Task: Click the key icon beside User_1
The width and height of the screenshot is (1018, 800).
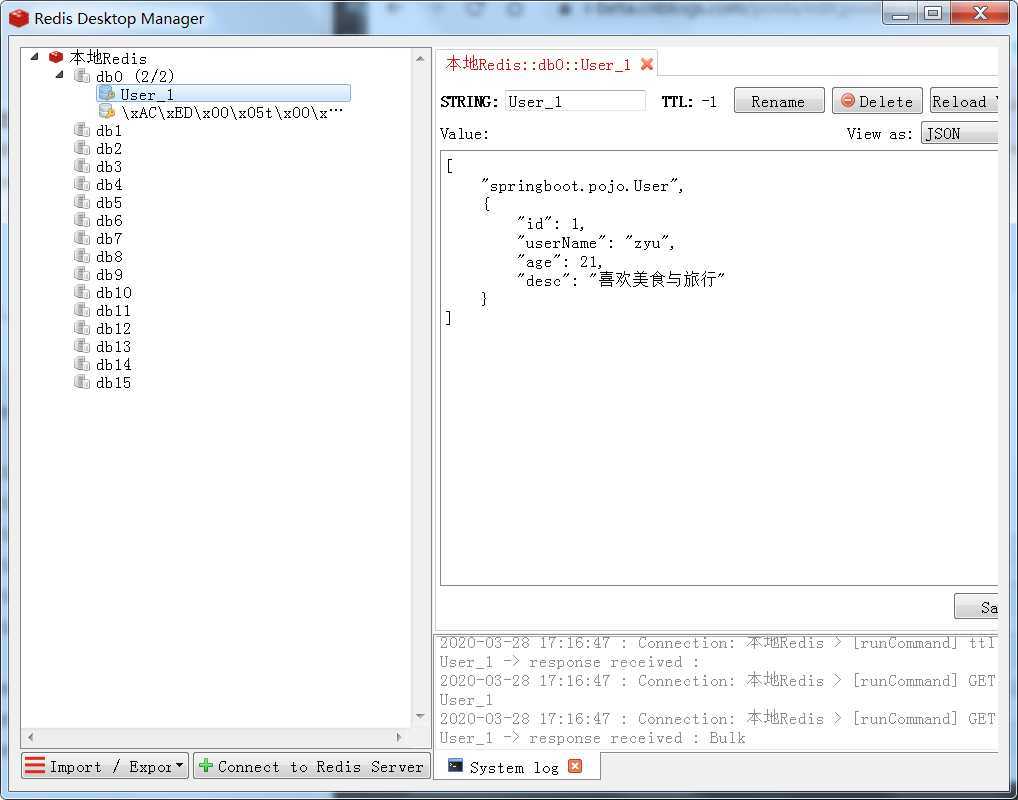Action: point(106,94)
